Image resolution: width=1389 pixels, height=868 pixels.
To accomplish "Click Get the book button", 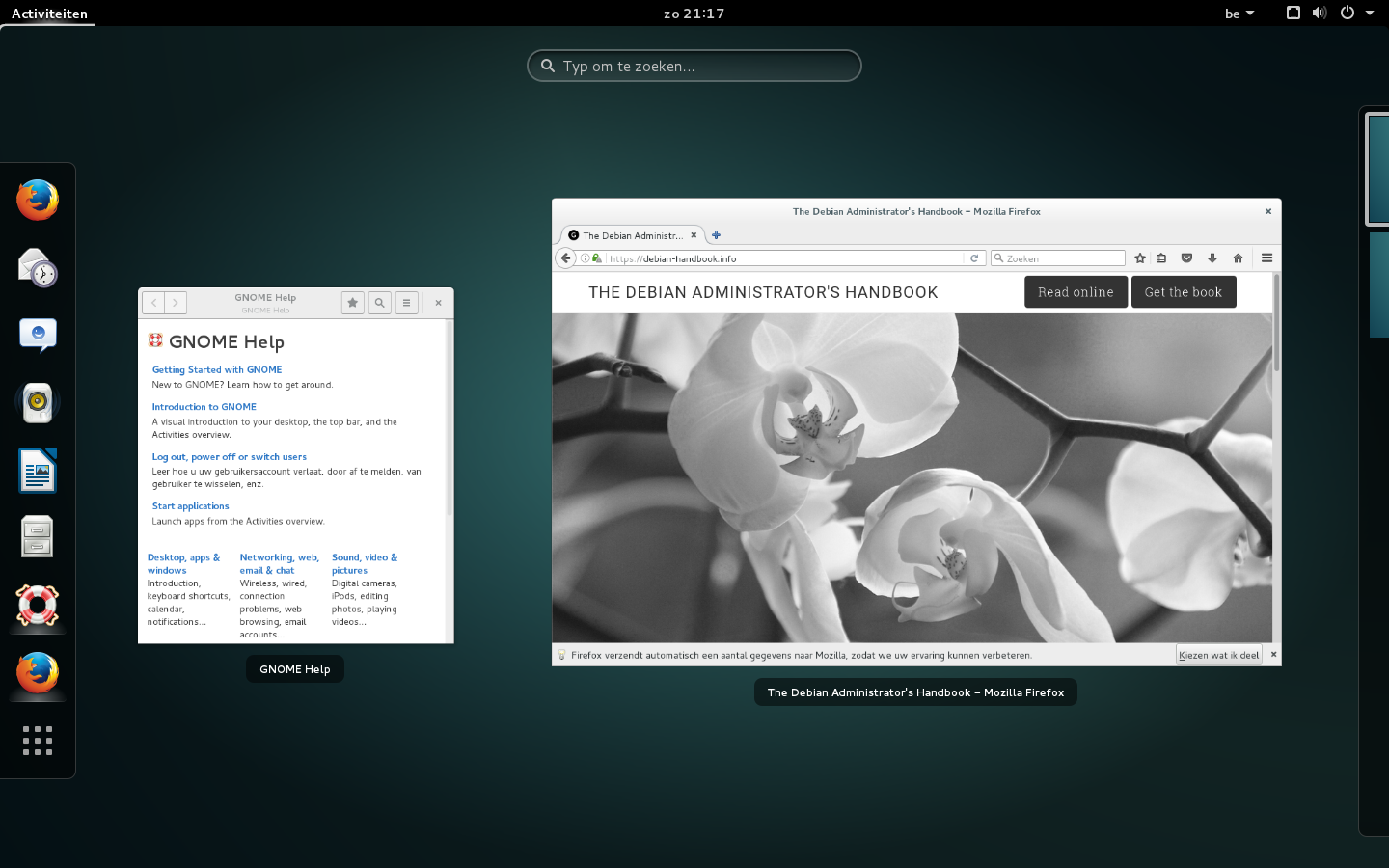I will 1184,292.
